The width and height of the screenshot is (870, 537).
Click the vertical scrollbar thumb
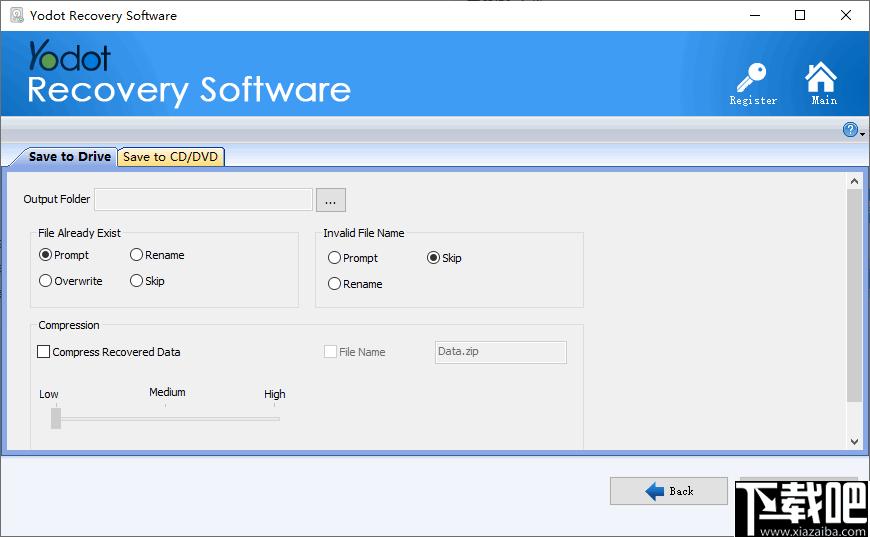click(x=854, y=295)
